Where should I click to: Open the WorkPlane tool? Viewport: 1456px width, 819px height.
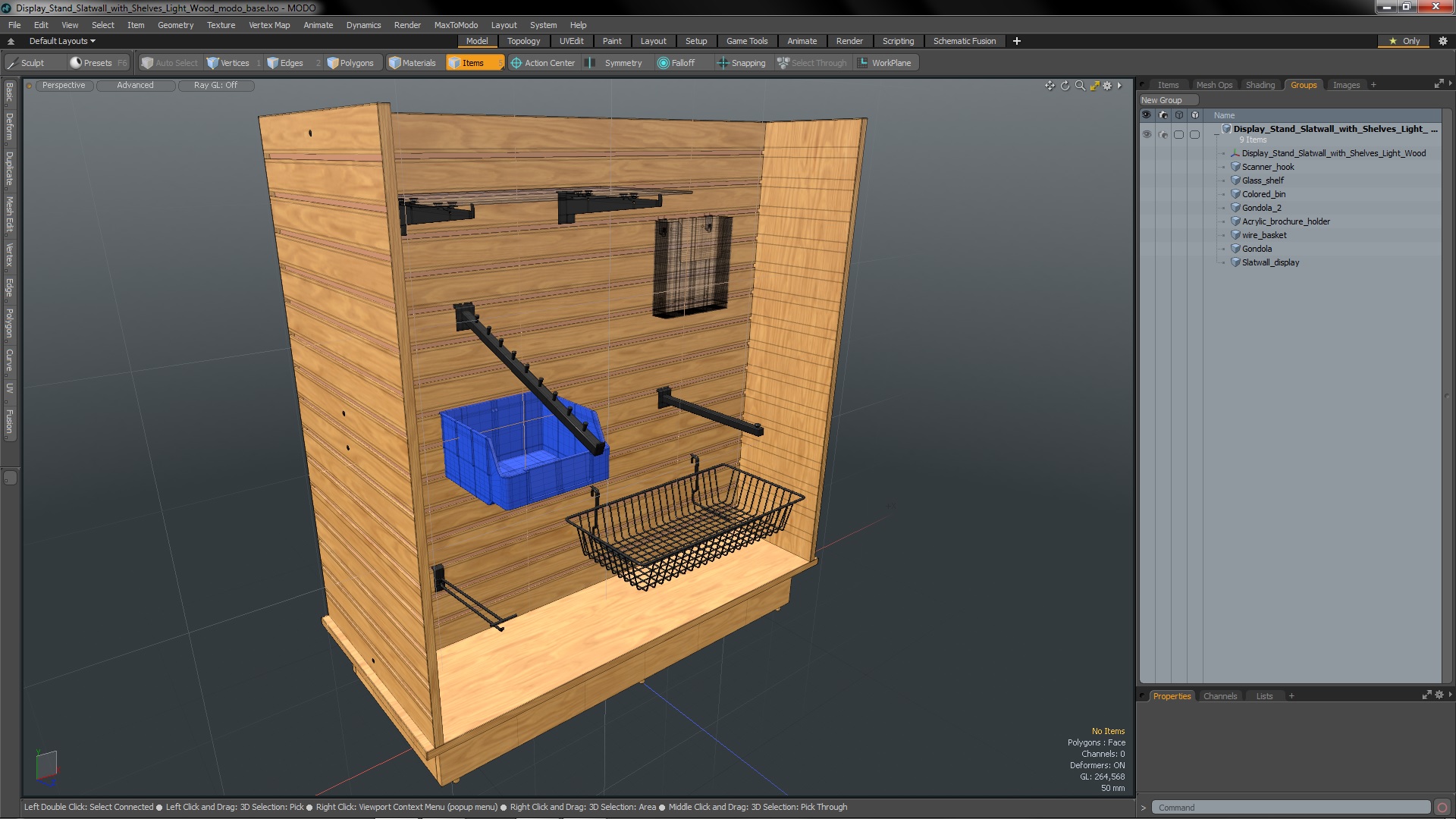[x=884, y=63]
